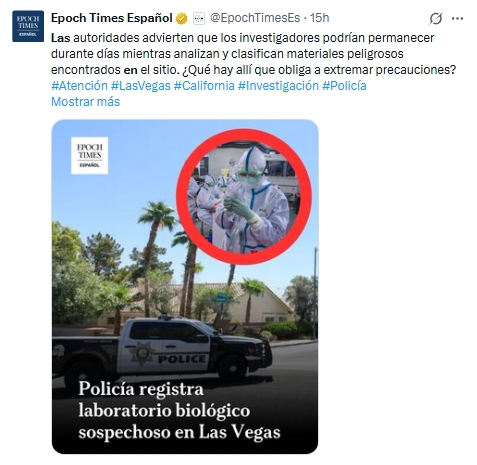Click the small affiliate badge beside the verified checkmark

point(199,18)
